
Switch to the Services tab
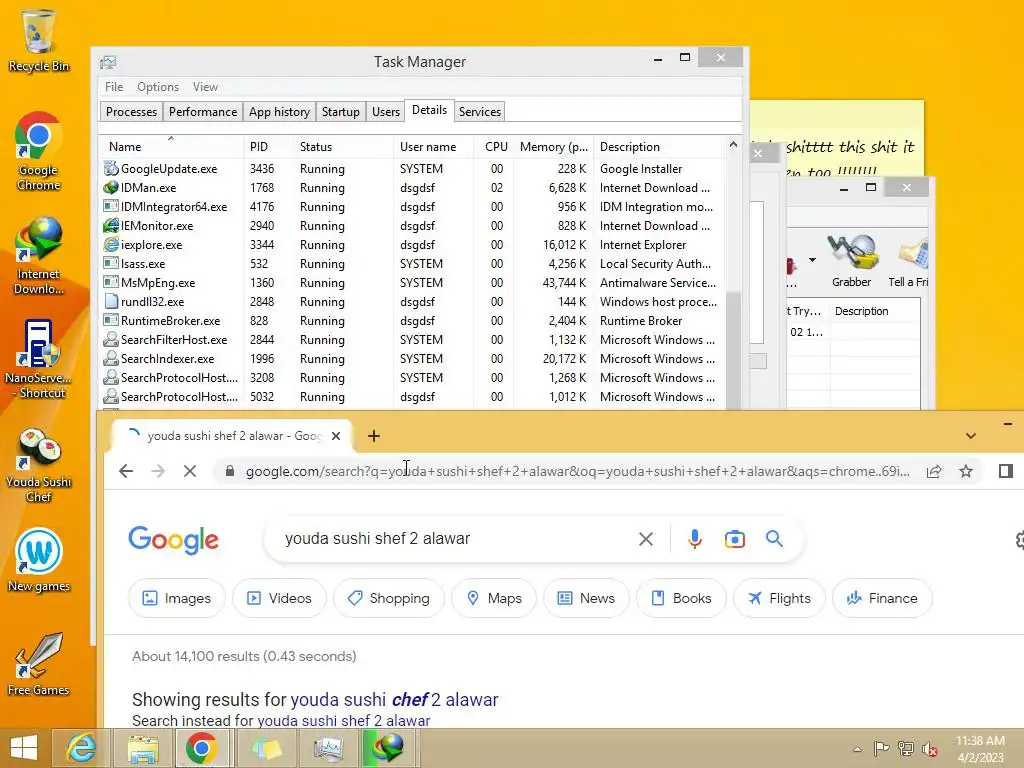pyautogui.click(x=479, y=112)
